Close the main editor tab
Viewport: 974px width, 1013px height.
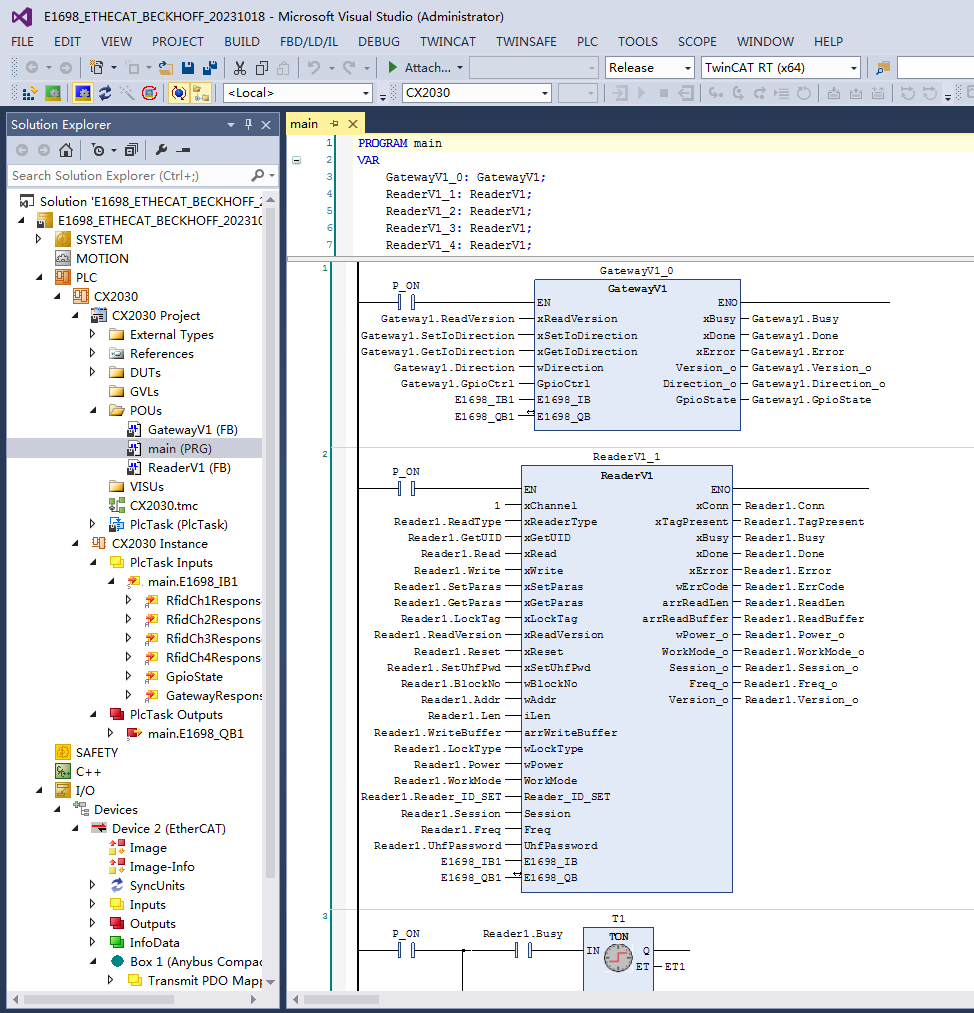click(352, 124)
